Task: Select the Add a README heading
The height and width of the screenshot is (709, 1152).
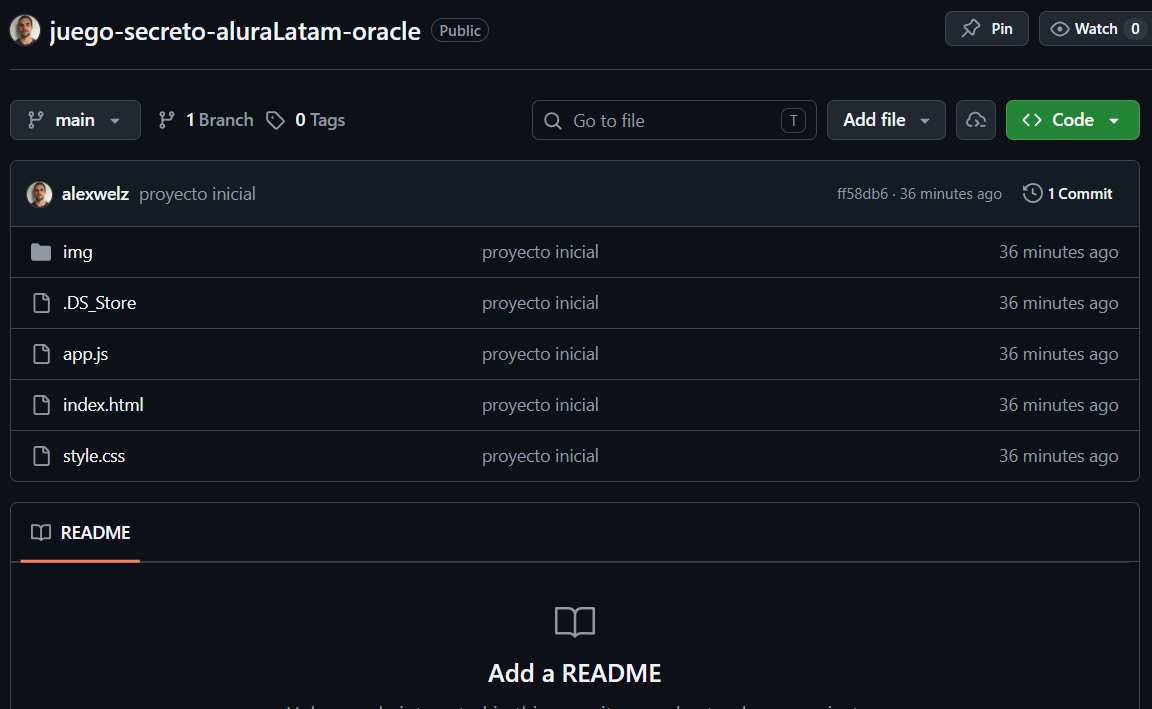Action: tap(575, 673)
